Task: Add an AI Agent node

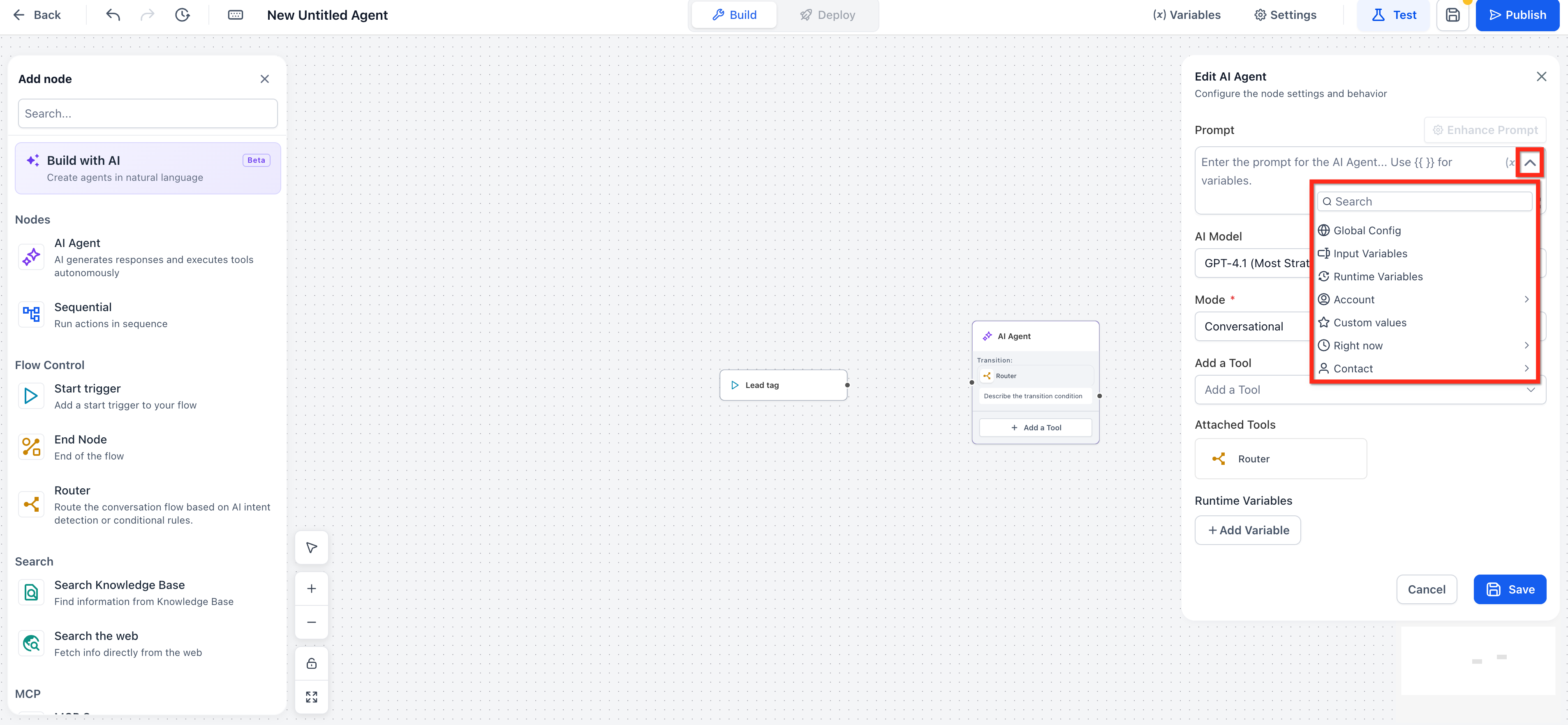Action: click(147, 257)
